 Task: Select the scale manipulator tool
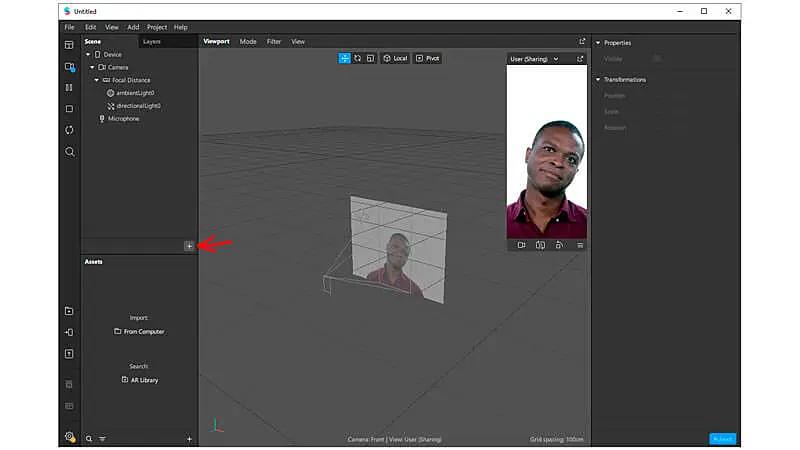coord(370,58)
